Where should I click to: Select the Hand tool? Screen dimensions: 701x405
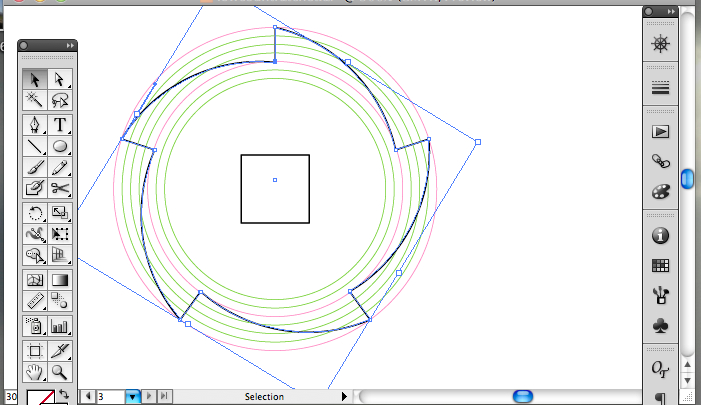pos(35,371)
